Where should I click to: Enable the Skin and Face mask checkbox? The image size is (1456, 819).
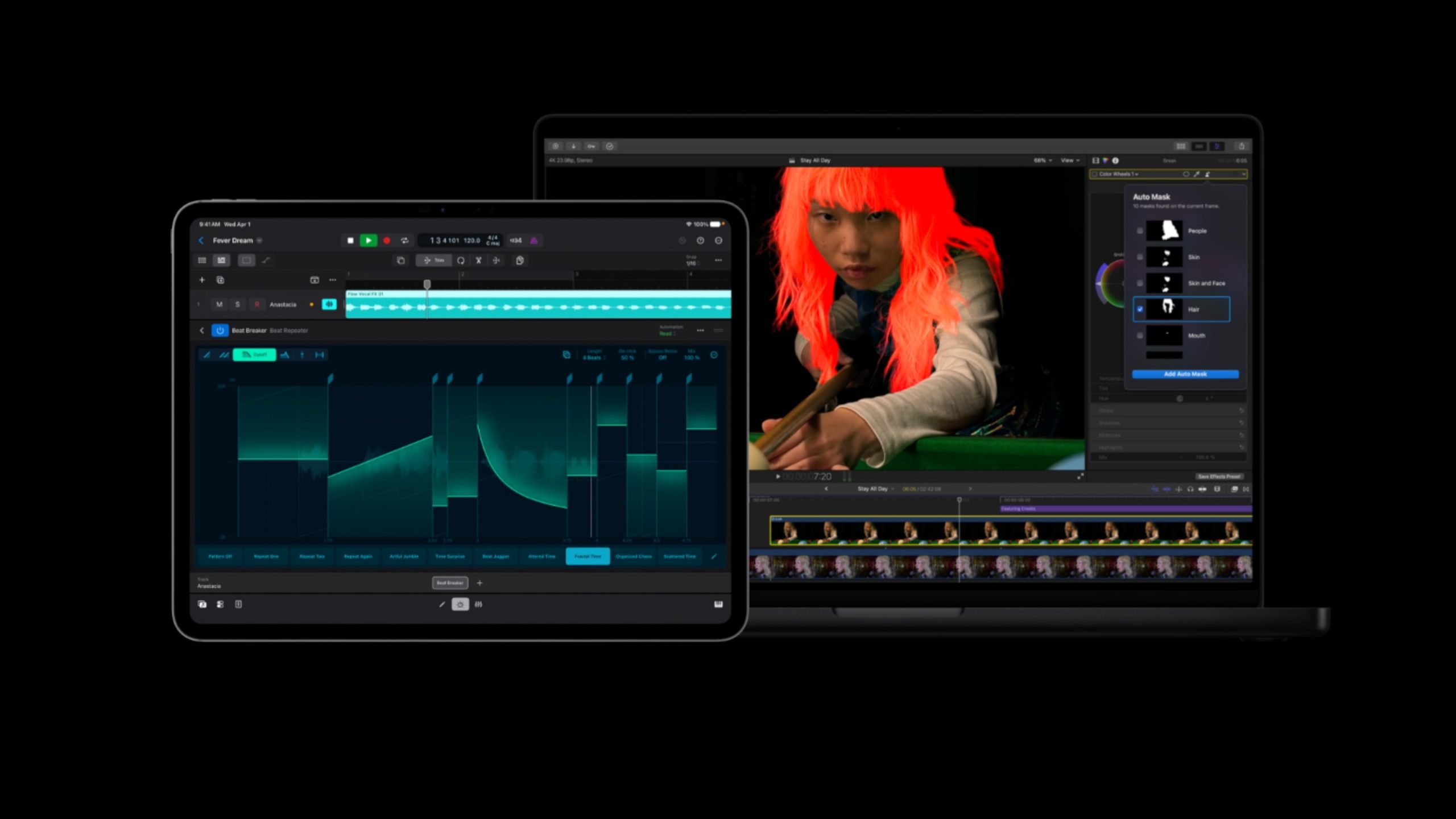(x=1140, y=283)
